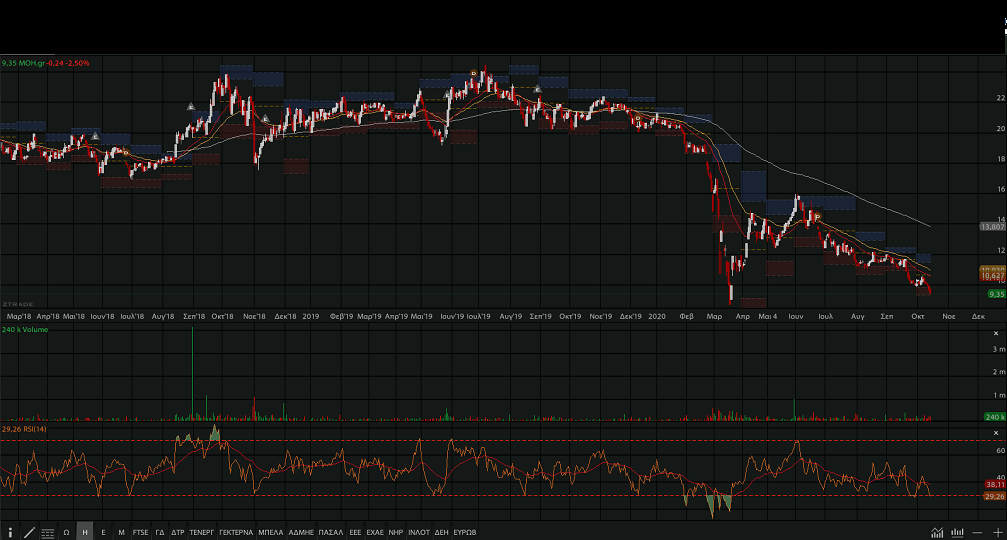The width and height of the screenshot is (1007, 540).
Task: Select the trend line drawing tool
Action: (29, 532)
